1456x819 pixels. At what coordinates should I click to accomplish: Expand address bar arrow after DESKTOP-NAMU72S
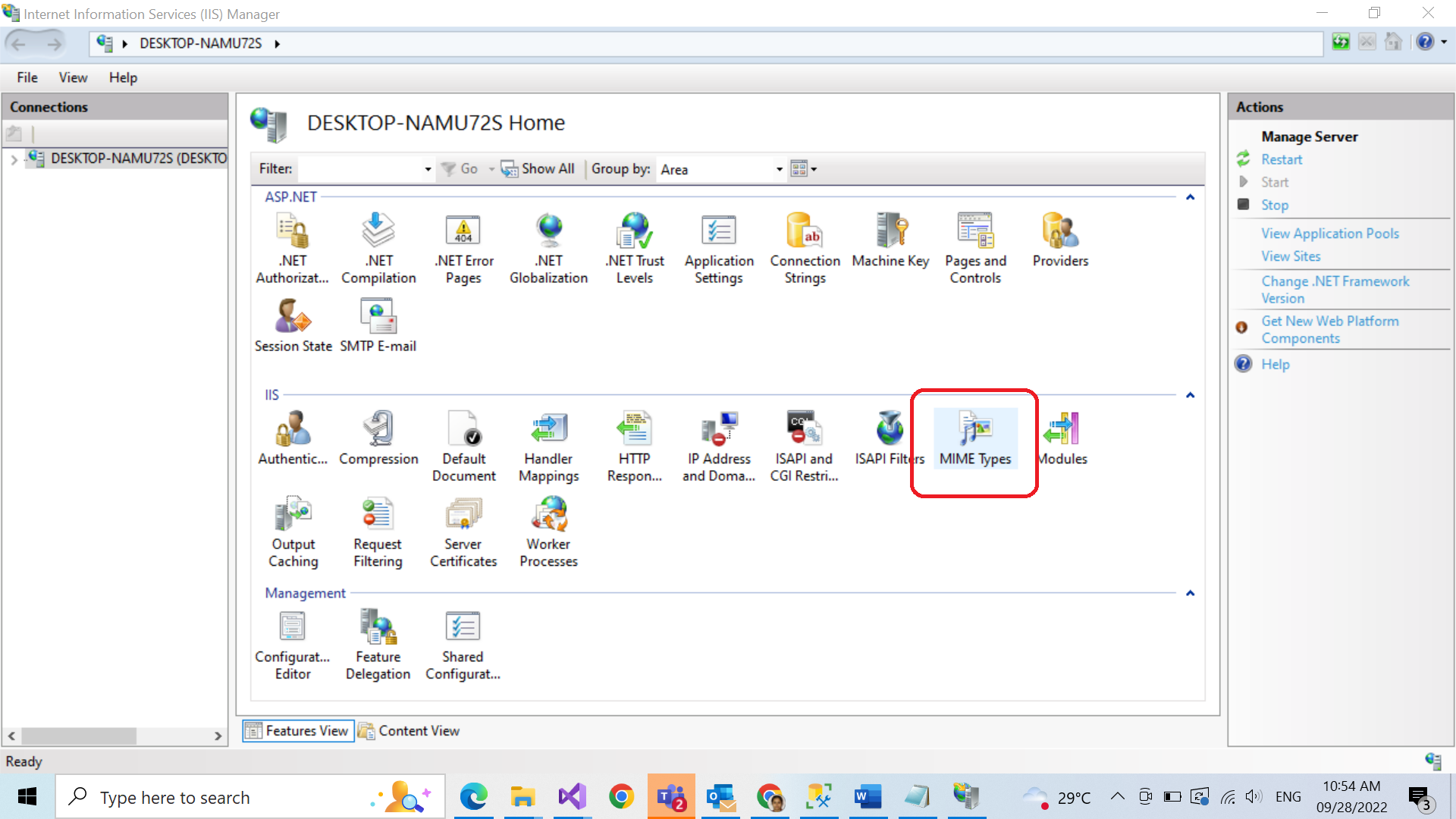pos(278,44)
